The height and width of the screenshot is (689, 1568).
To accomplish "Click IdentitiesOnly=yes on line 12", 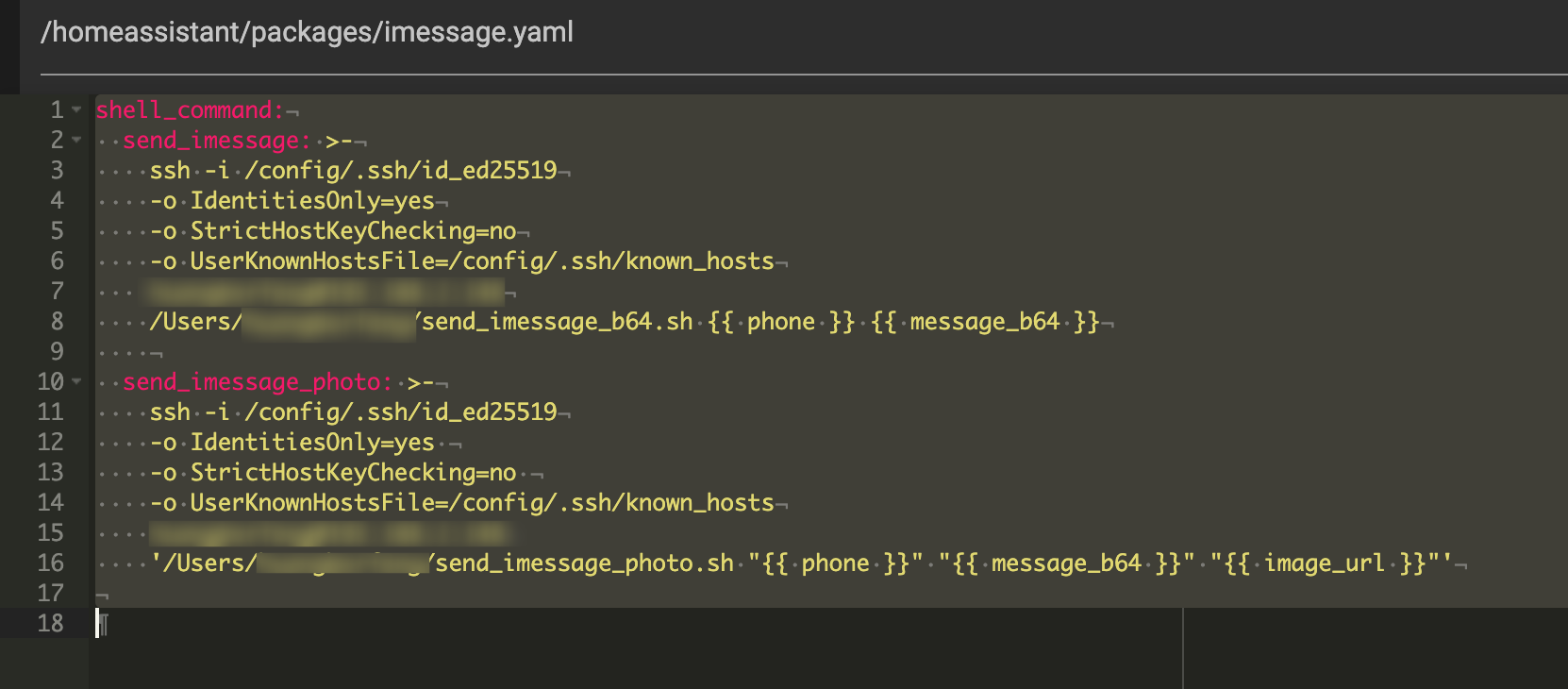I will tap(312, 443).
